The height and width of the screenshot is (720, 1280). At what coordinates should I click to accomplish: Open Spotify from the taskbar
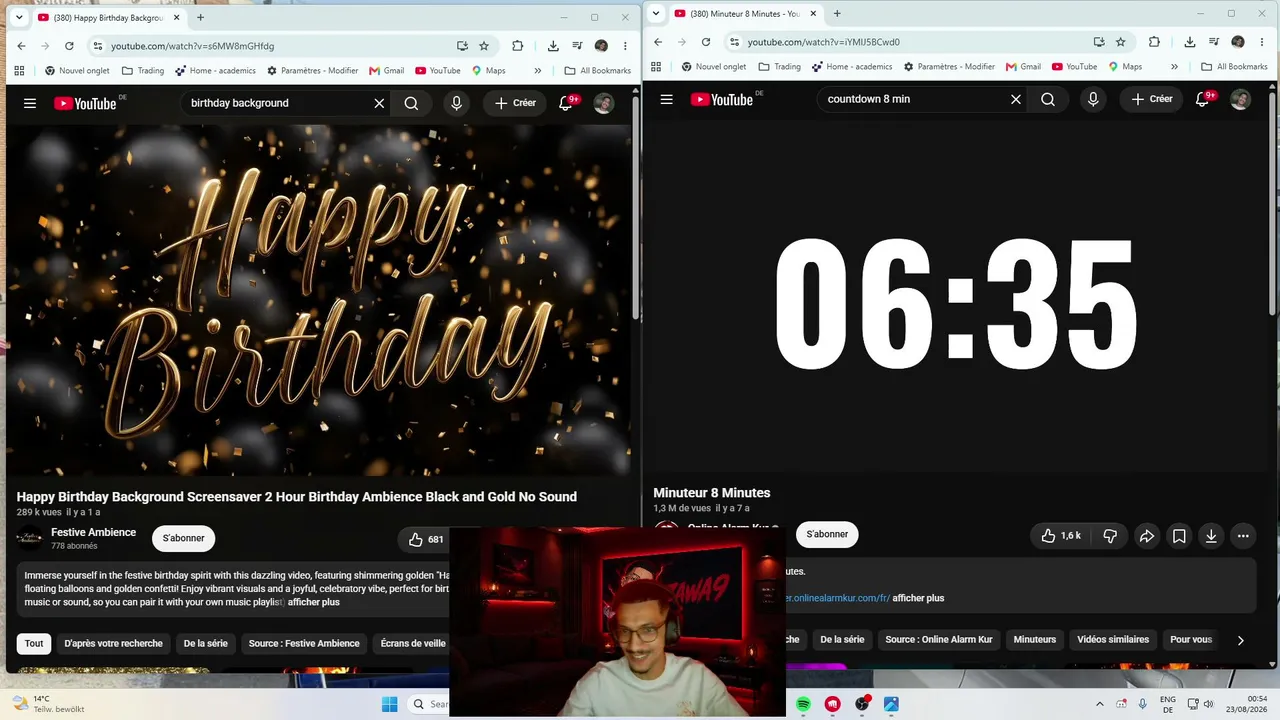coord(803,704)
